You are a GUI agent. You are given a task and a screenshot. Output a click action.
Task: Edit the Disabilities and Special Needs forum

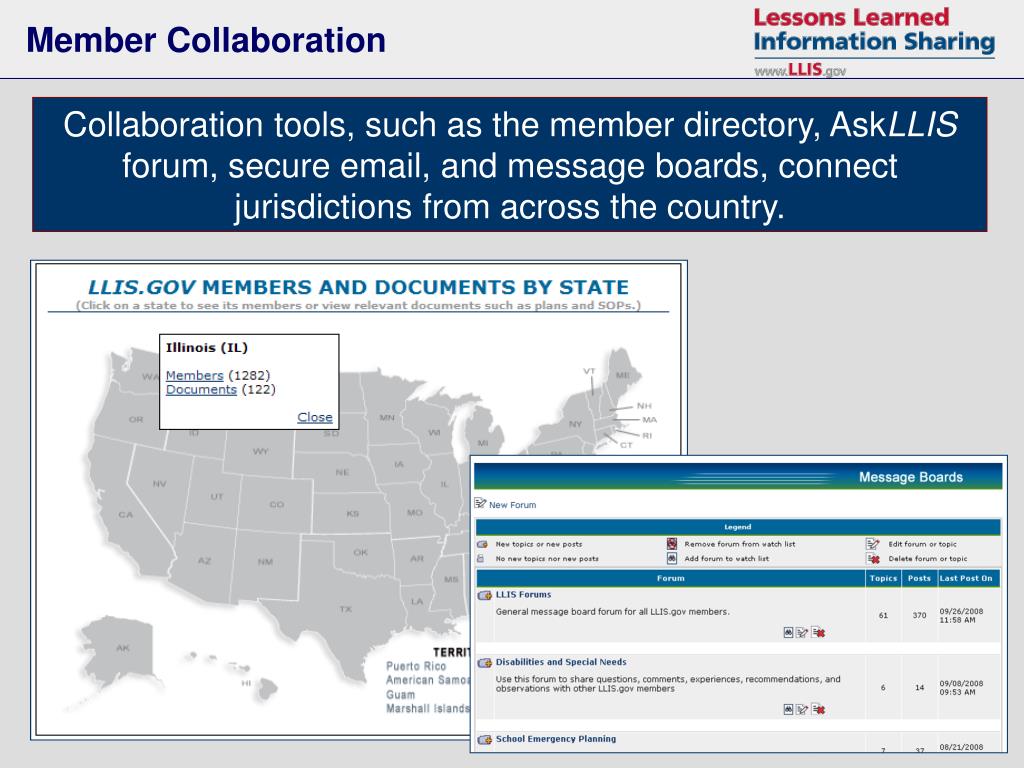tap(802, 709)
